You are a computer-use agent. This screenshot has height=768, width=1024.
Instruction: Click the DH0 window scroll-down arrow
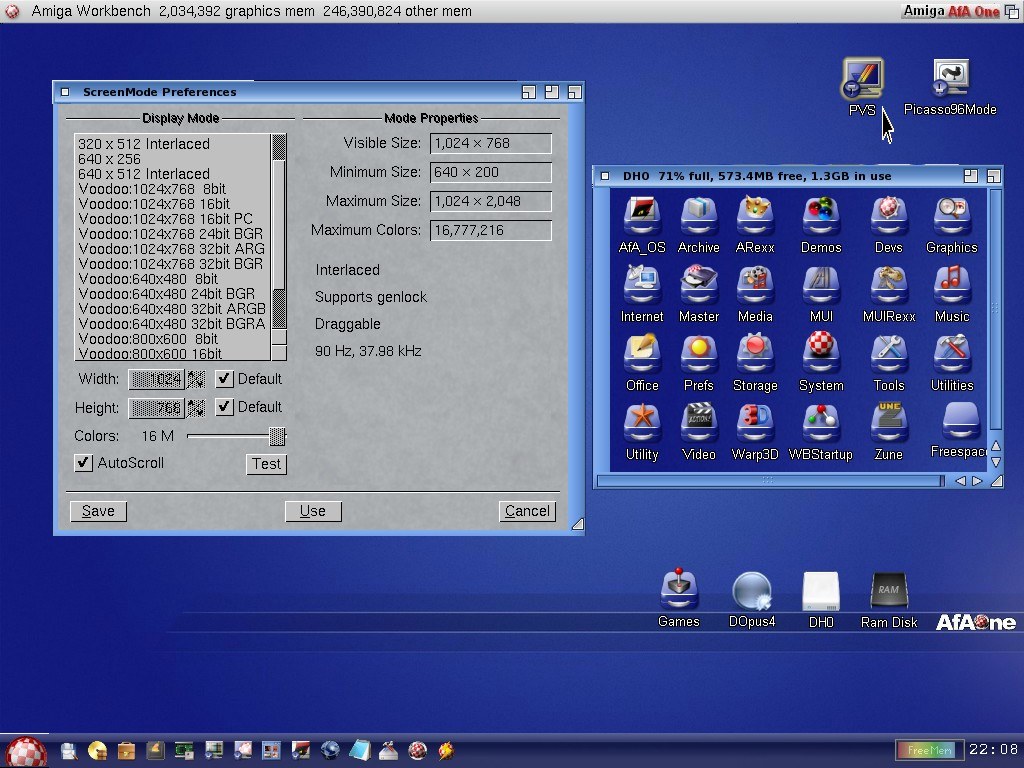(x=995, y=463)
